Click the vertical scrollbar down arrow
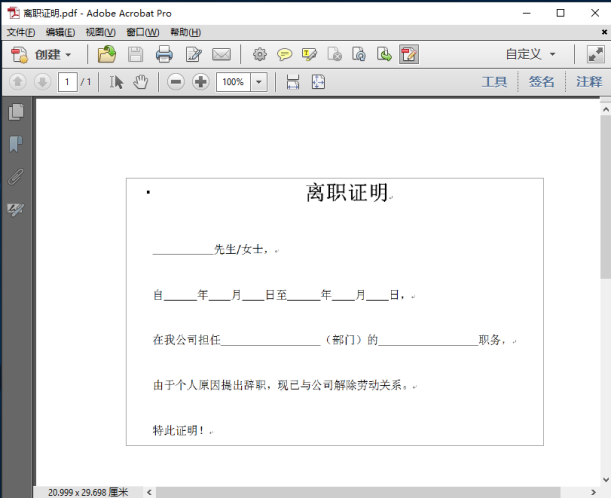The width and height of the screenshot is (611, 498). pyautogui.click(x=606, y=480)
